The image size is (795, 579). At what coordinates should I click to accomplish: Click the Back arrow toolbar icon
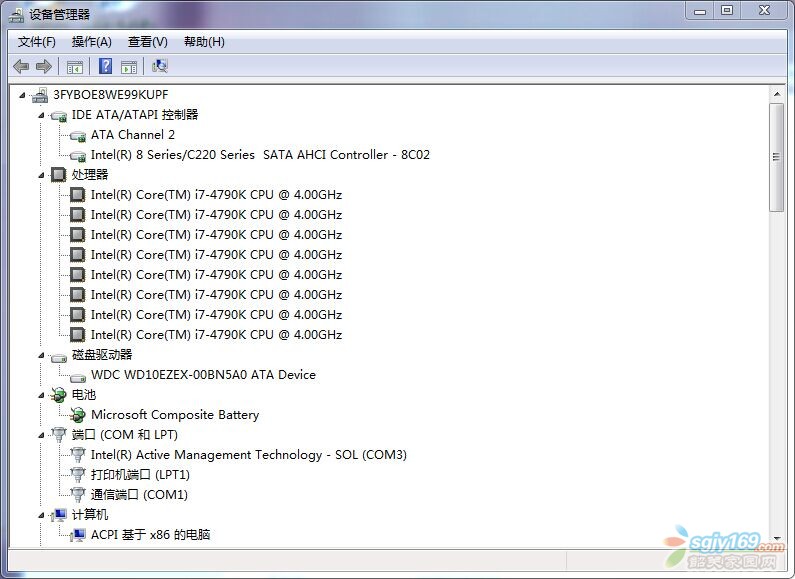pos(21,66)
